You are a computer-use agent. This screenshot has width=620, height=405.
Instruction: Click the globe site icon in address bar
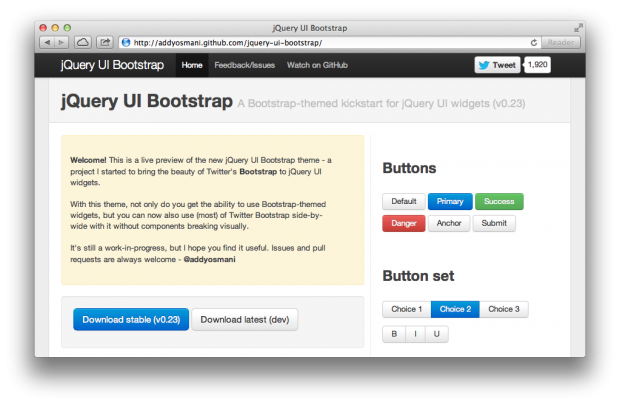[x=126, y=43]
